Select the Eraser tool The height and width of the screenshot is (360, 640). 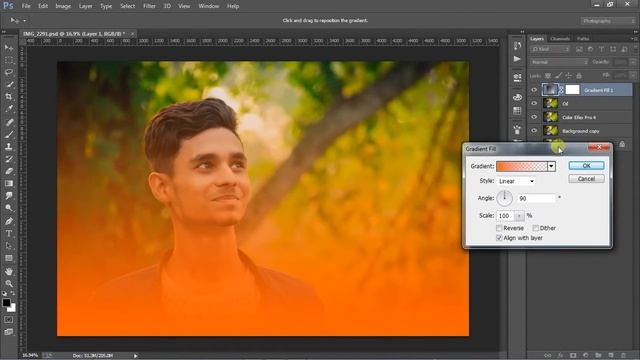(x=9, y=171)
